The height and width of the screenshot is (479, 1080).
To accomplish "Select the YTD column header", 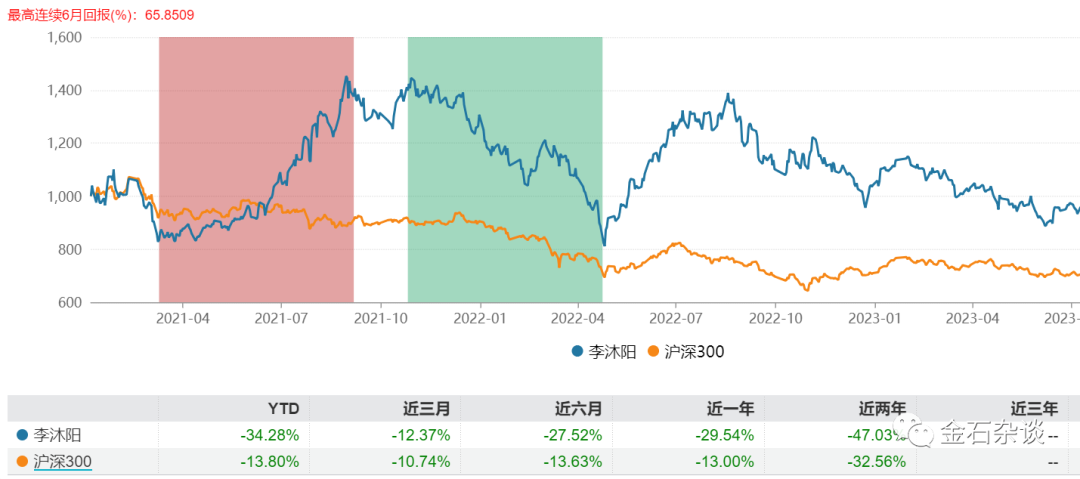I will point(284,409).
